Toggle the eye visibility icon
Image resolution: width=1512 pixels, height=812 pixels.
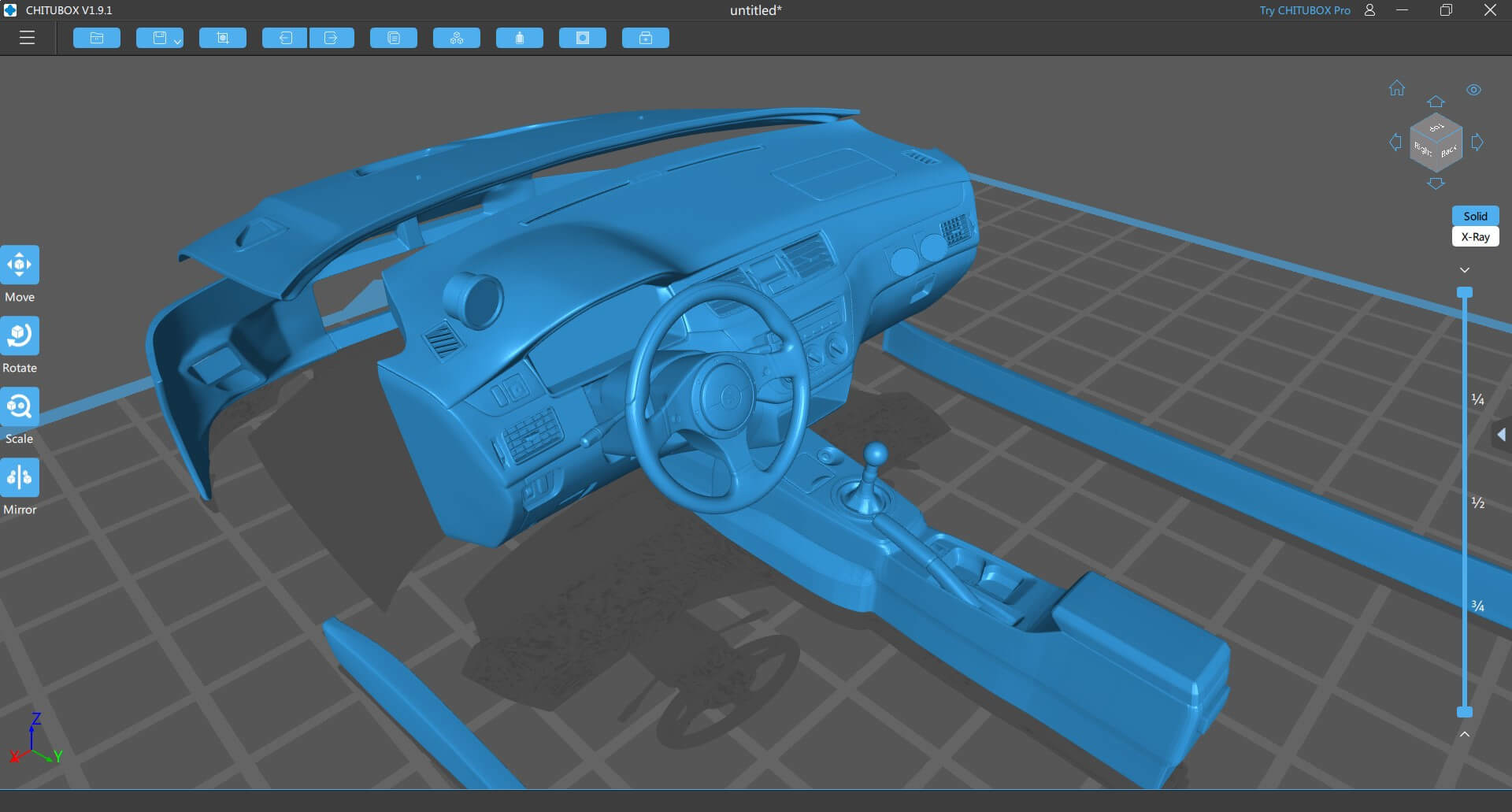tap(1473, 90)
